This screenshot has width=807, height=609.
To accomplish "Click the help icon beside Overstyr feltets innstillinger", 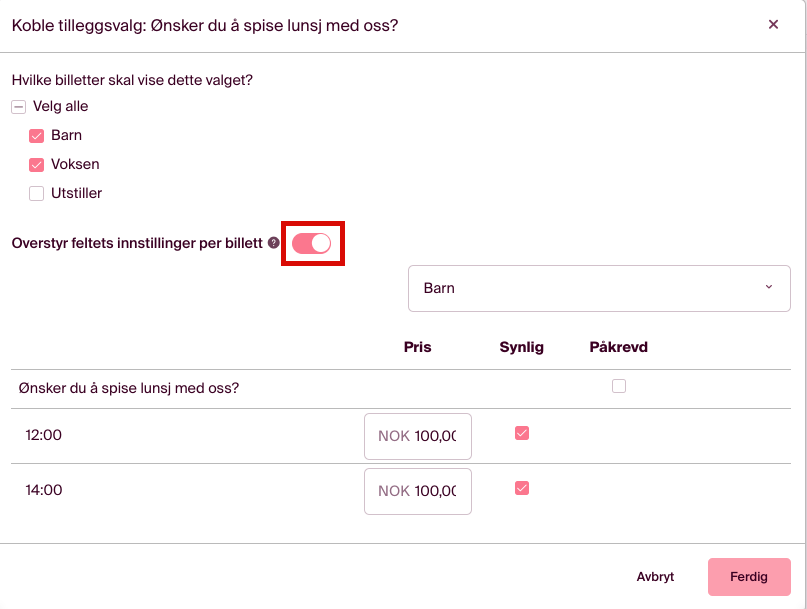I will (274, 243).
